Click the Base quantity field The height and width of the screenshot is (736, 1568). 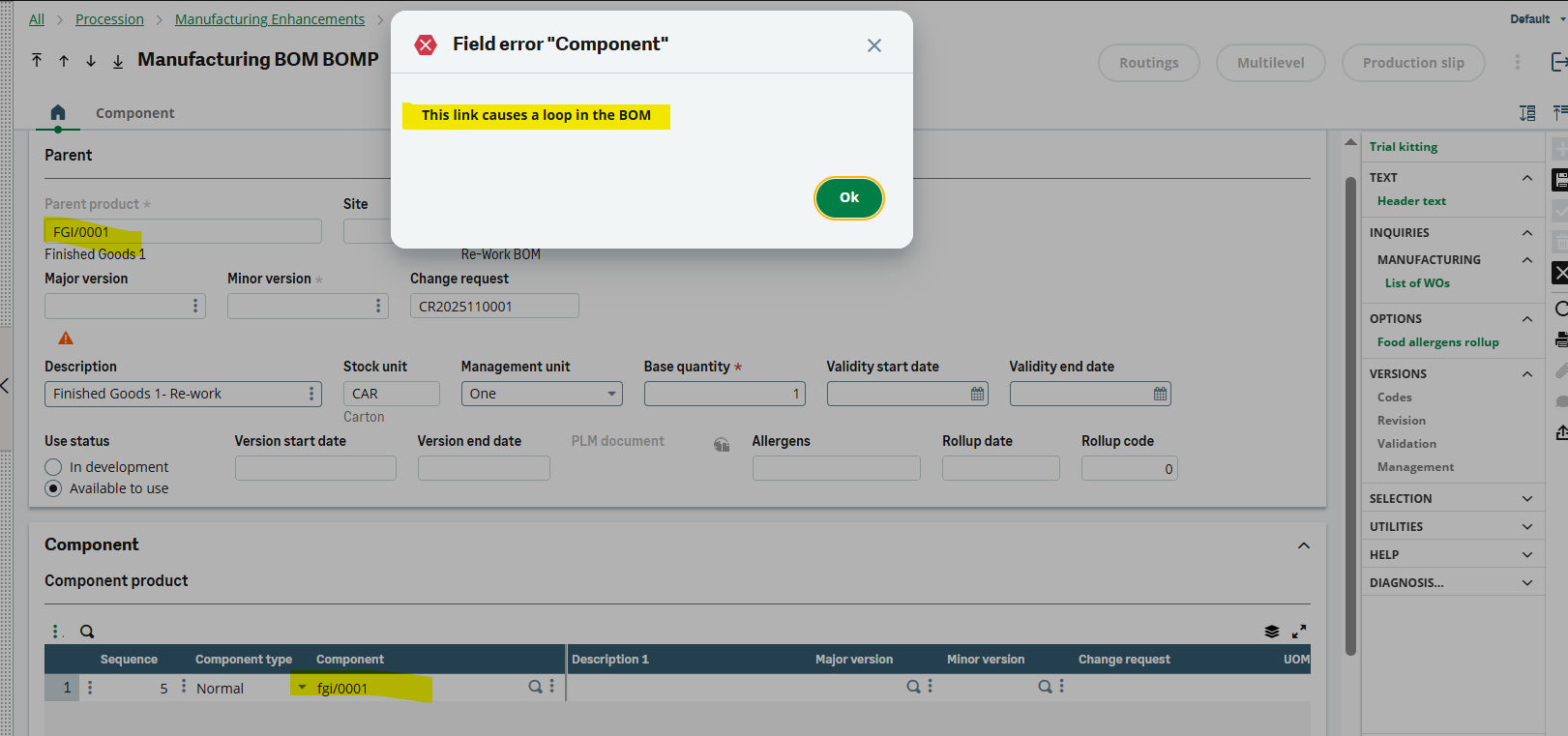pyautogui.click(x=725, y=394)
